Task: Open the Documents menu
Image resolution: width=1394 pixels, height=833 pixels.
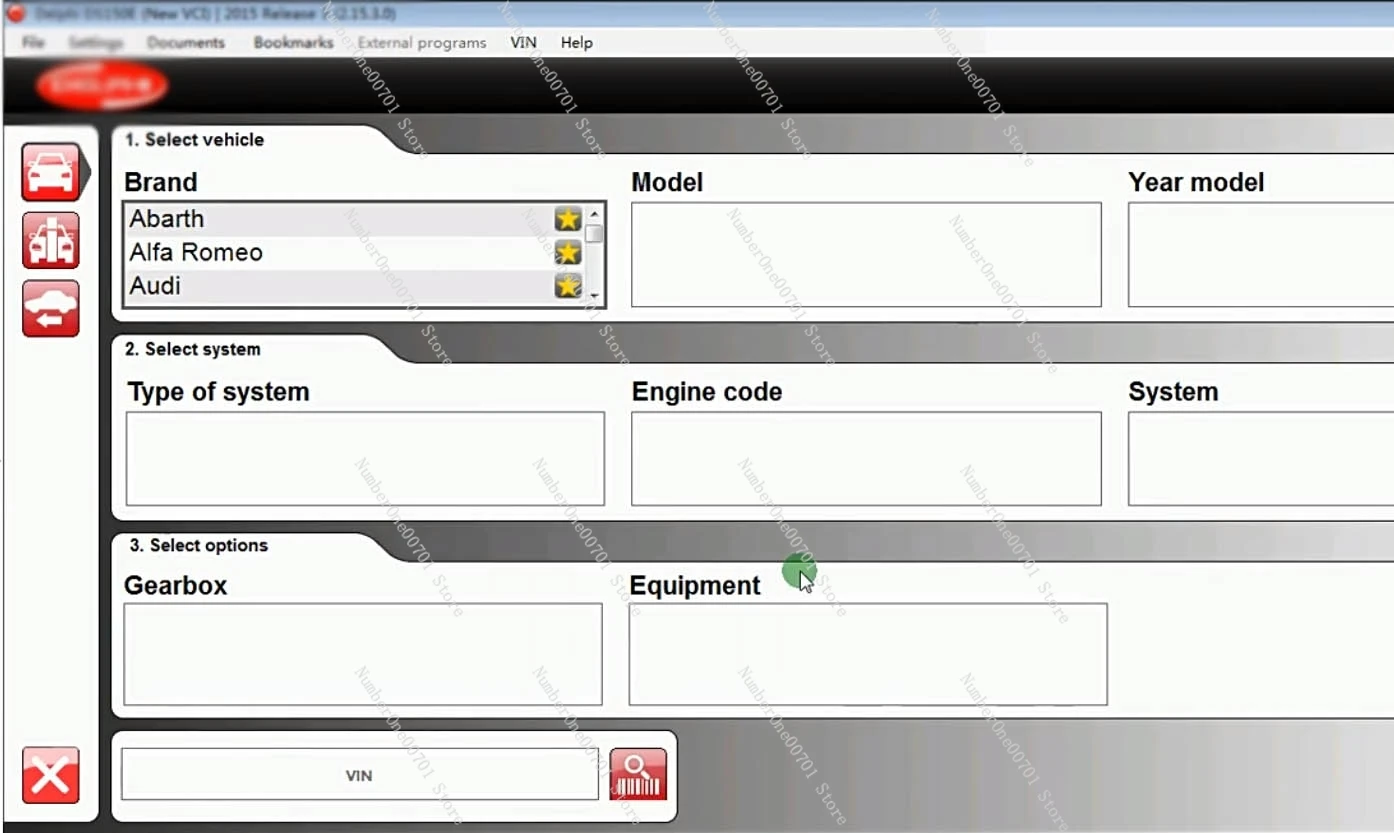Action: 186,43
